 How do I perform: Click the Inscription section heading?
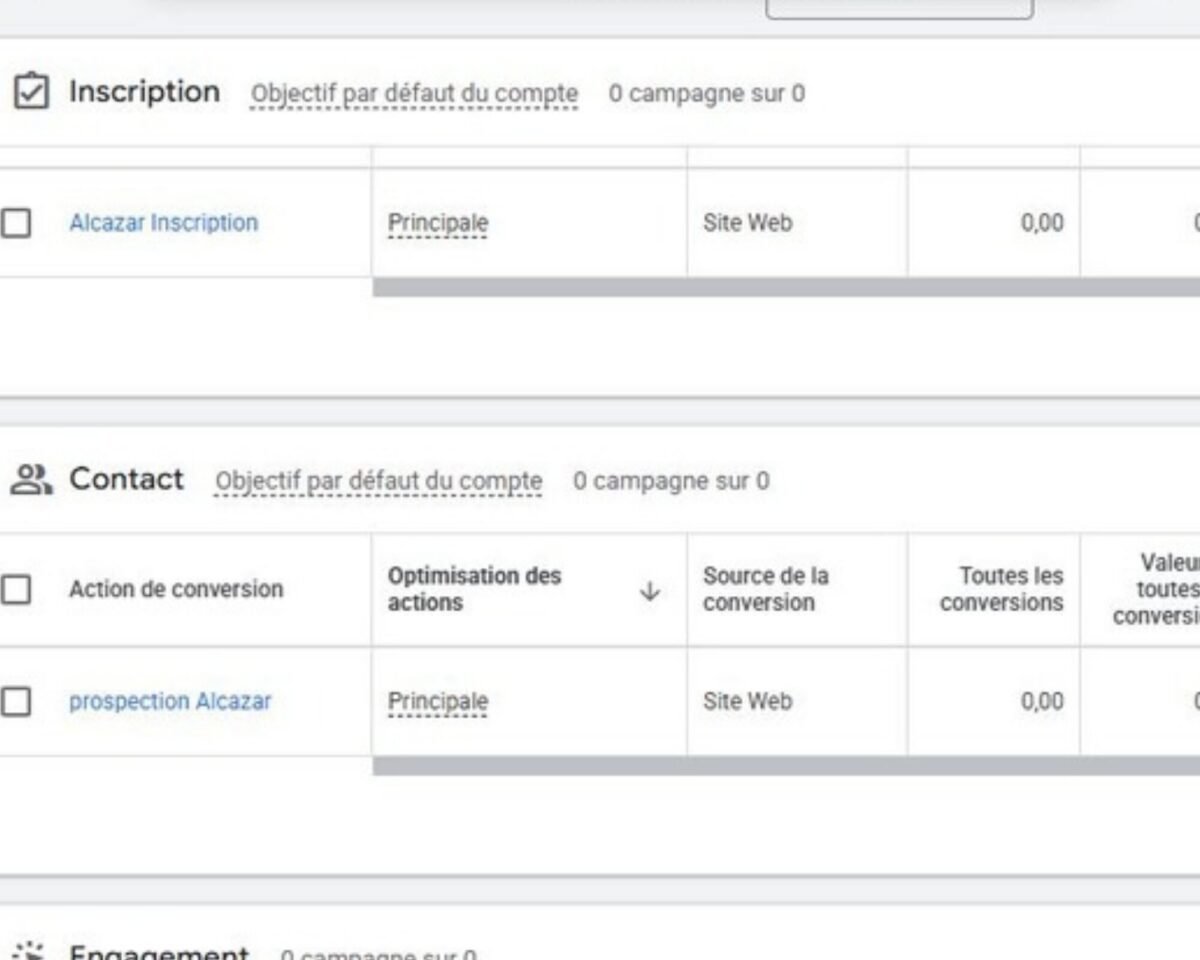pyautogui.click(x=144, y=92)
